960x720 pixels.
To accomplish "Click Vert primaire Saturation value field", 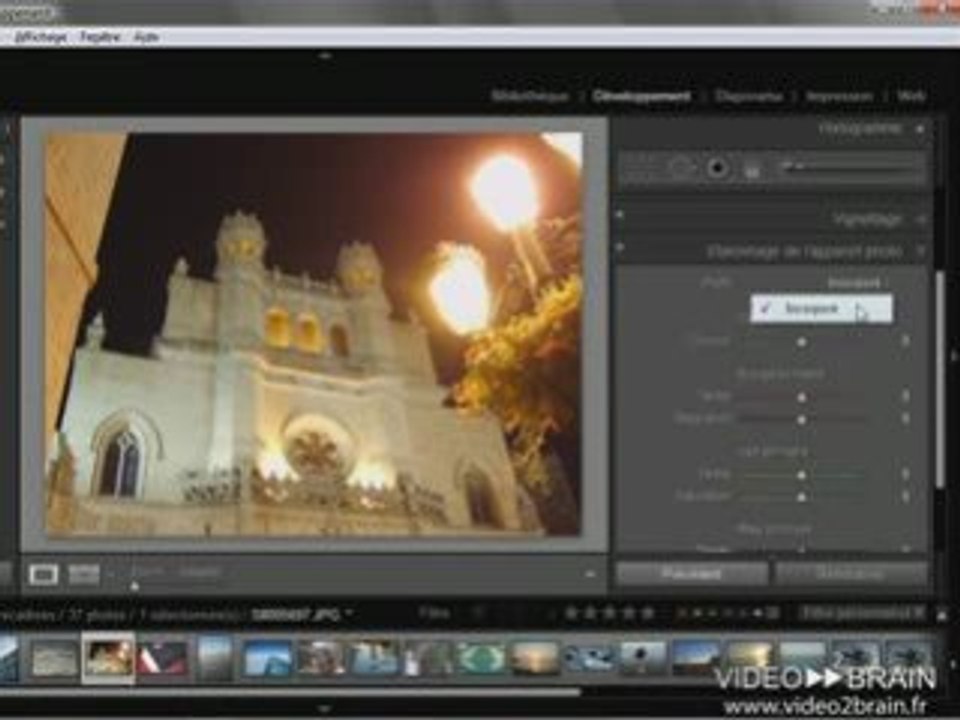I will (x=905, y=497).
